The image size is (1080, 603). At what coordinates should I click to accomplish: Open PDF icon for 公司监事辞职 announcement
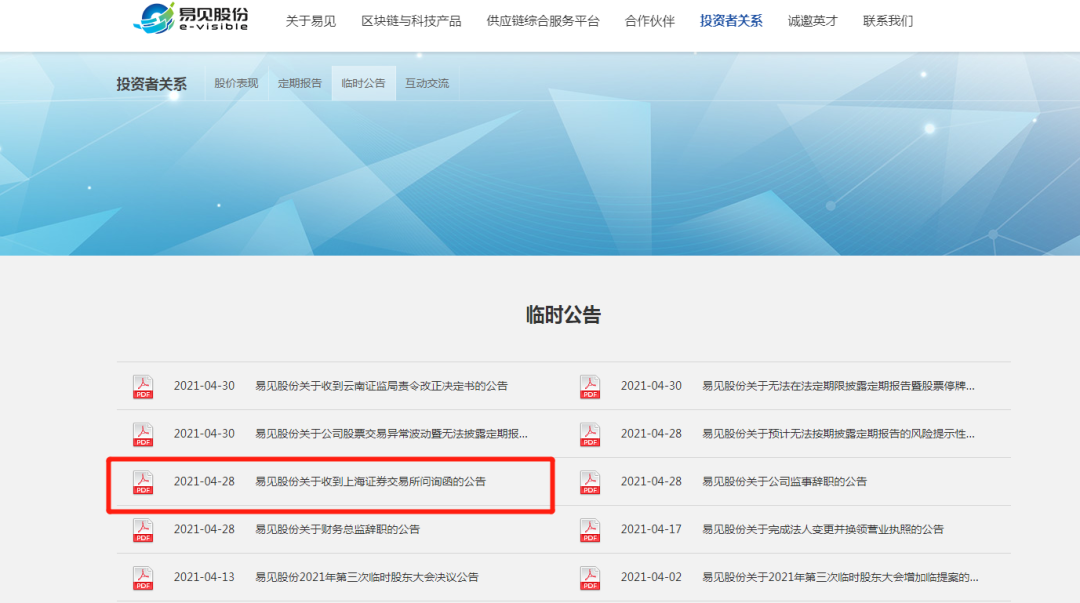coord(590,482)
